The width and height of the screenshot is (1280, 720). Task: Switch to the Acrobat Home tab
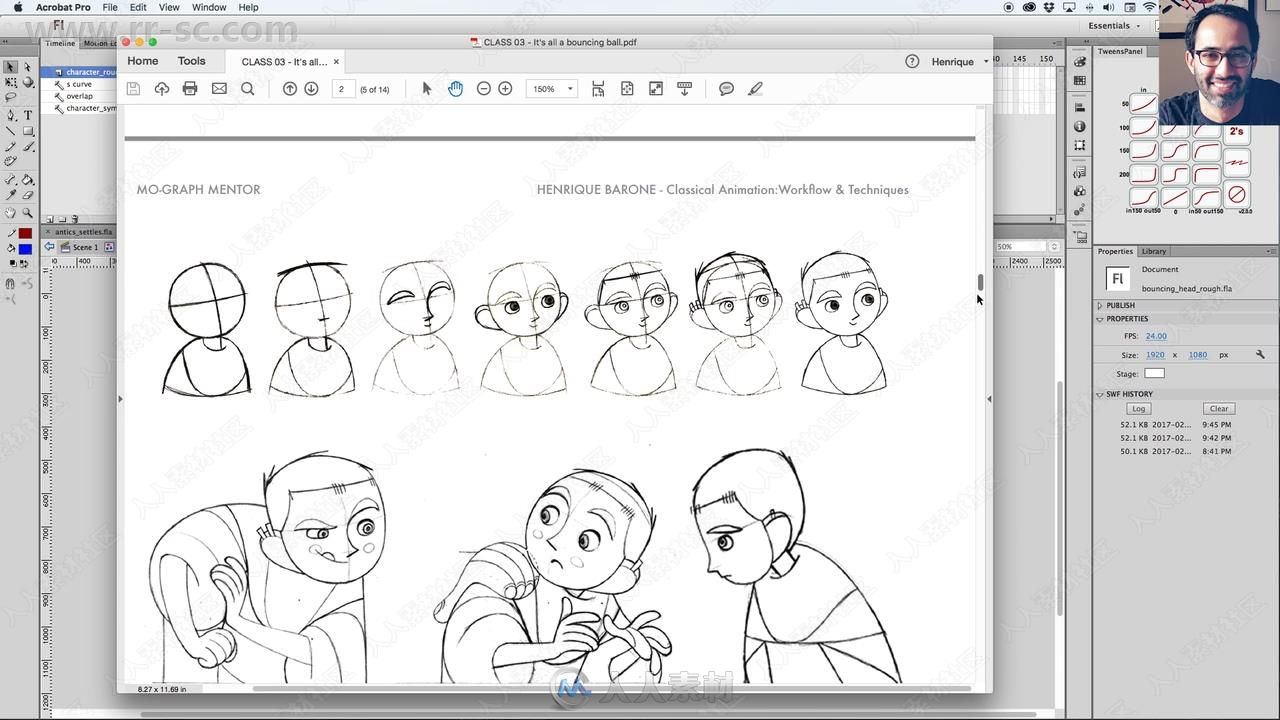(143, 61)
